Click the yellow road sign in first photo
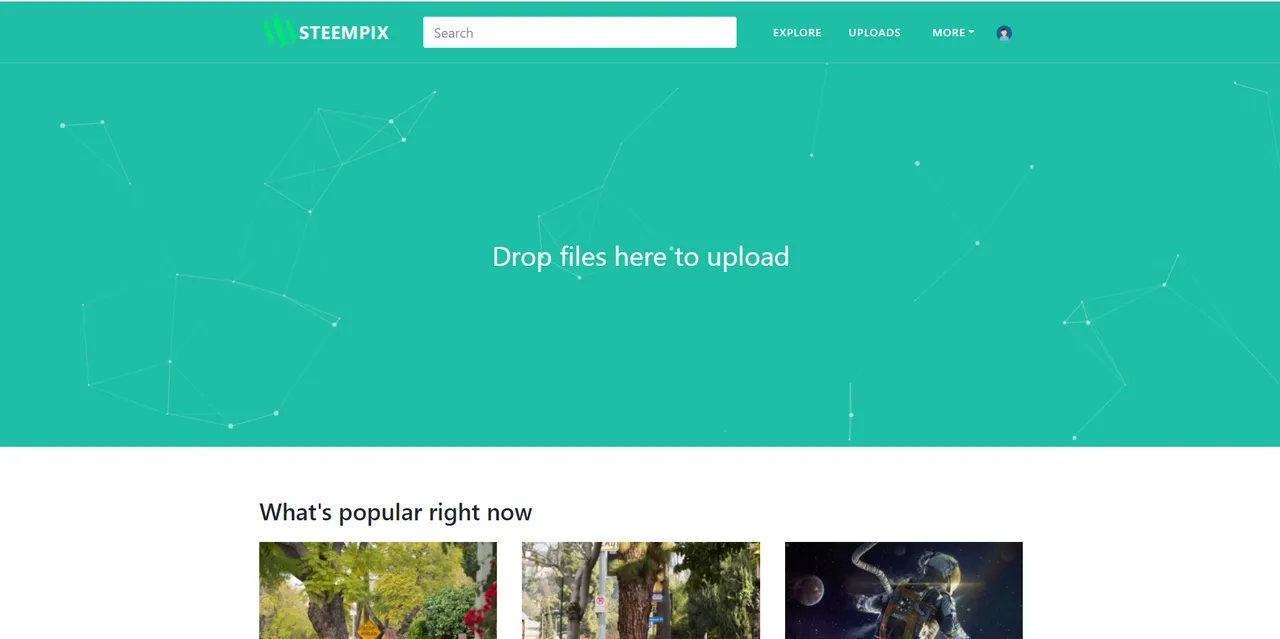 (x=369, y=629)
